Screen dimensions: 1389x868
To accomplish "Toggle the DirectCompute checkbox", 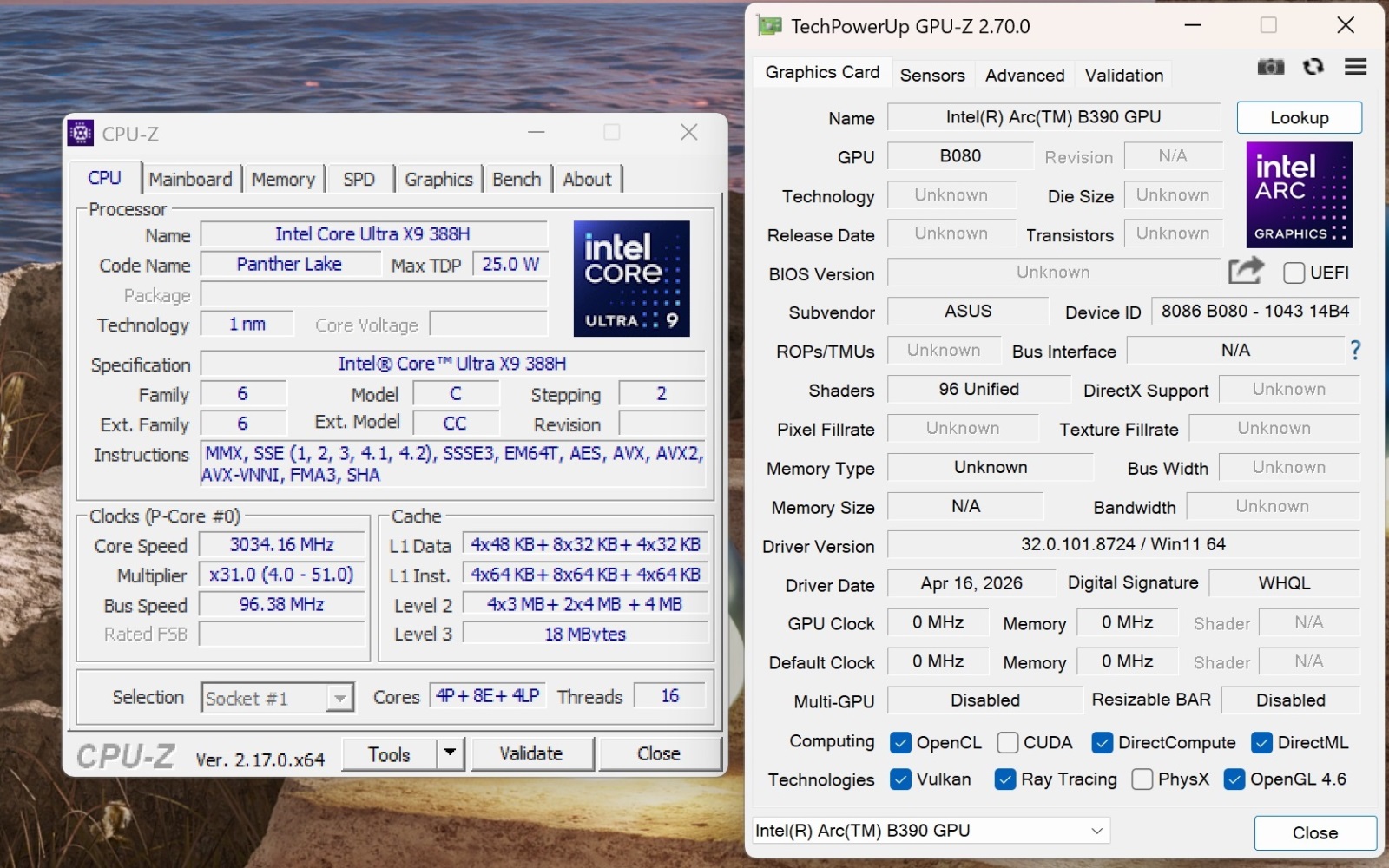I will coord(1103,743).
